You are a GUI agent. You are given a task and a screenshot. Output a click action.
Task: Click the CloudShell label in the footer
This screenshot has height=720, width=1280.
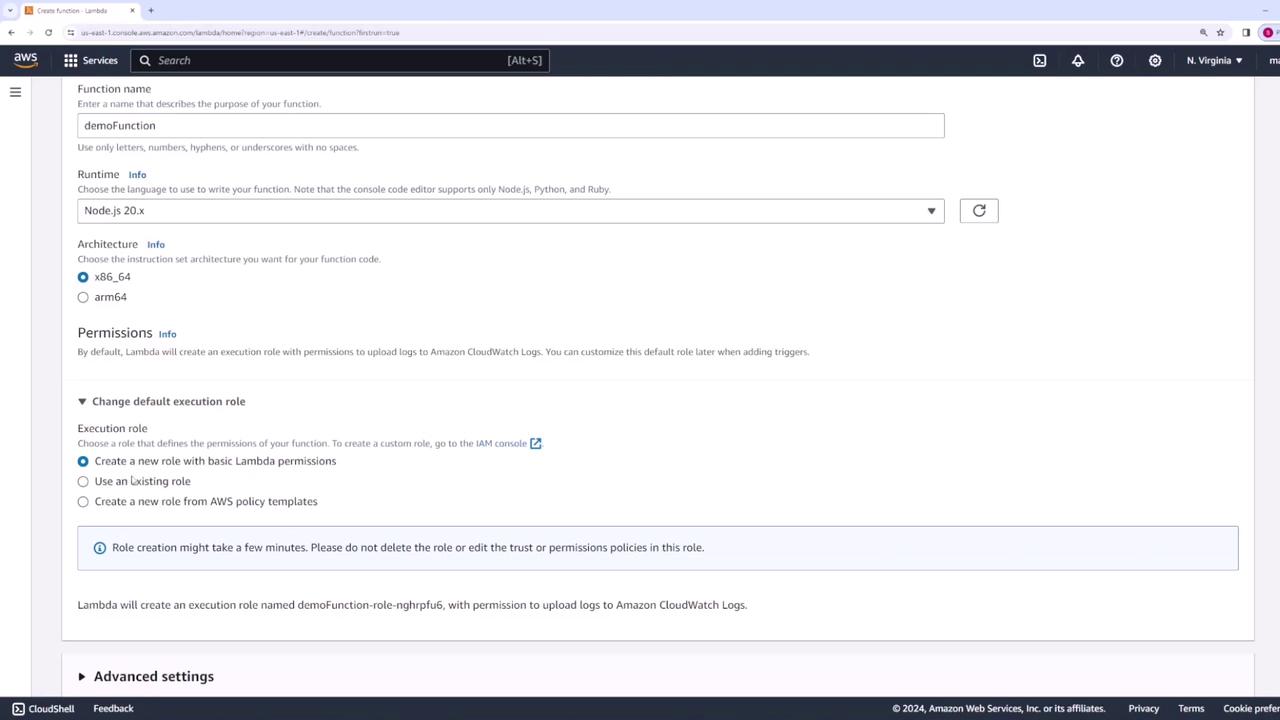51,708
